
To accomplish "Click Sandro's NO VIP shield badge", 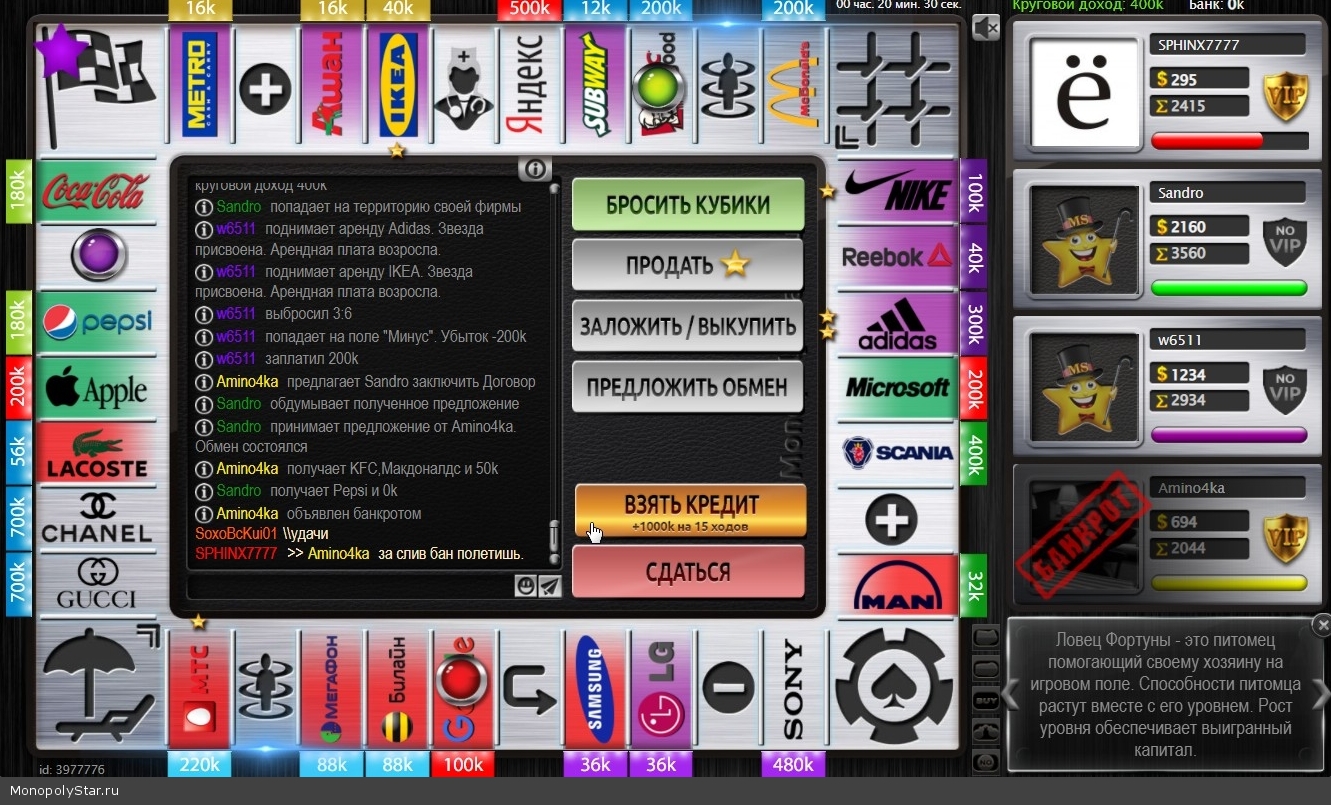I will 1285,243.
